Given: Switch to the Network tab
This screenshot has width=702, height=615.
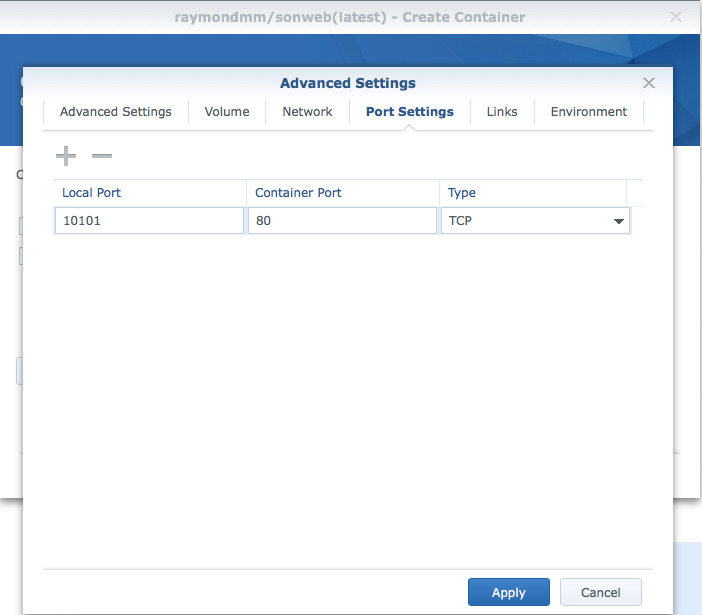Looking at the screenshot, I should click(x=307, y=111).
